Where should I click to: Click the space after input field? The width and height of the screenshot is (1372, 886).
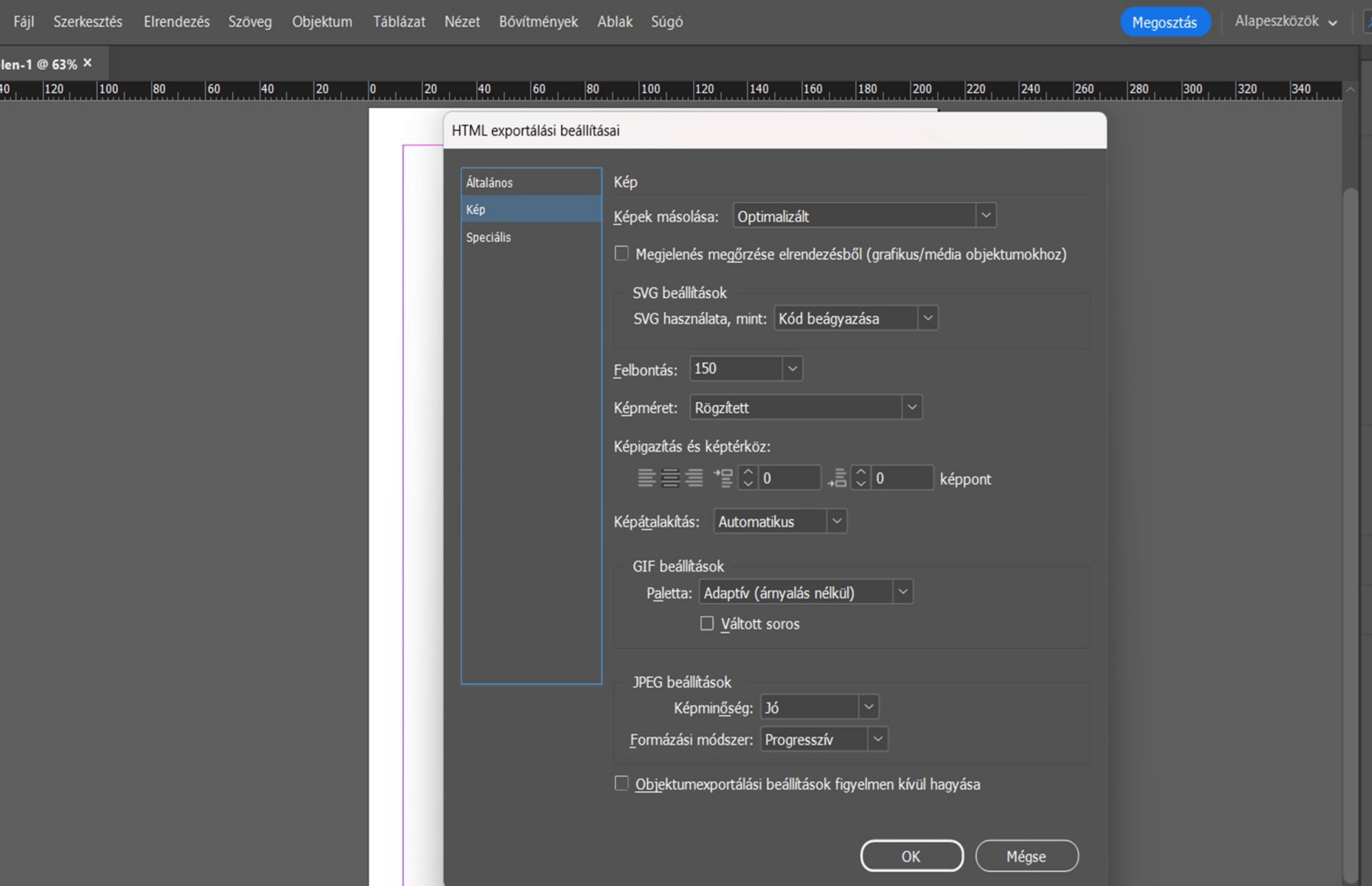[902, 478]
